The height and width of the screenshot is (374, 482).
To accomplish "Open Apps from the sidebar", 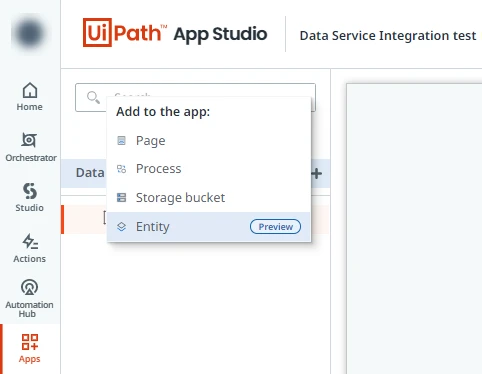I will [x=30, y=349].
